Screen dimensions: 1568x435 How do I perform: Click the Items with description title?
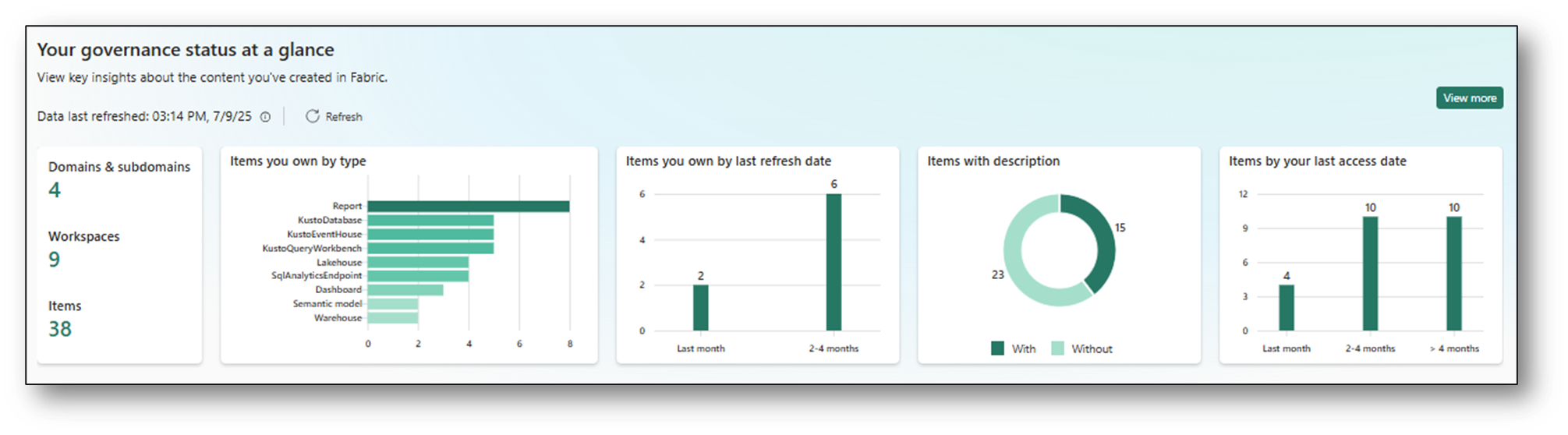(x=993, y=161)
